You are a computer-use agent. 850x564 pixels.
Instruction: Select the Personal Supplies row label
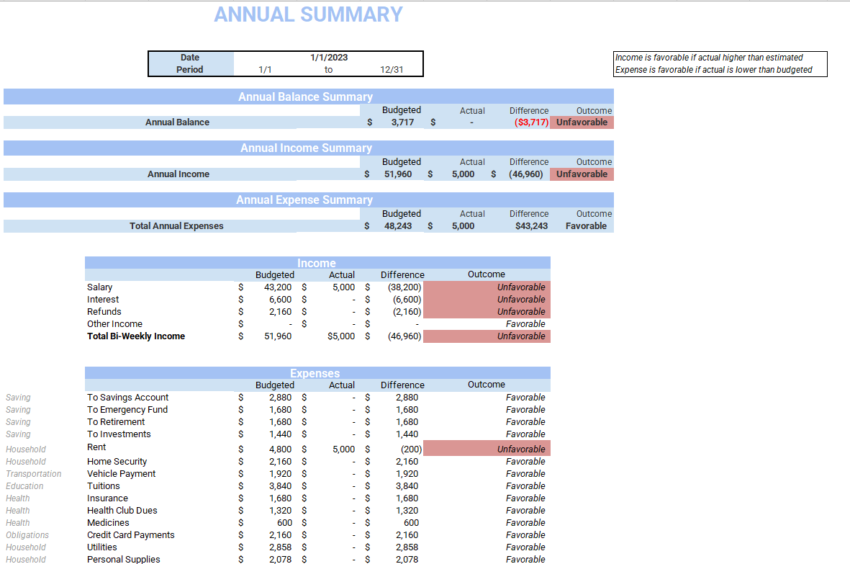click(x=124, y=559)
